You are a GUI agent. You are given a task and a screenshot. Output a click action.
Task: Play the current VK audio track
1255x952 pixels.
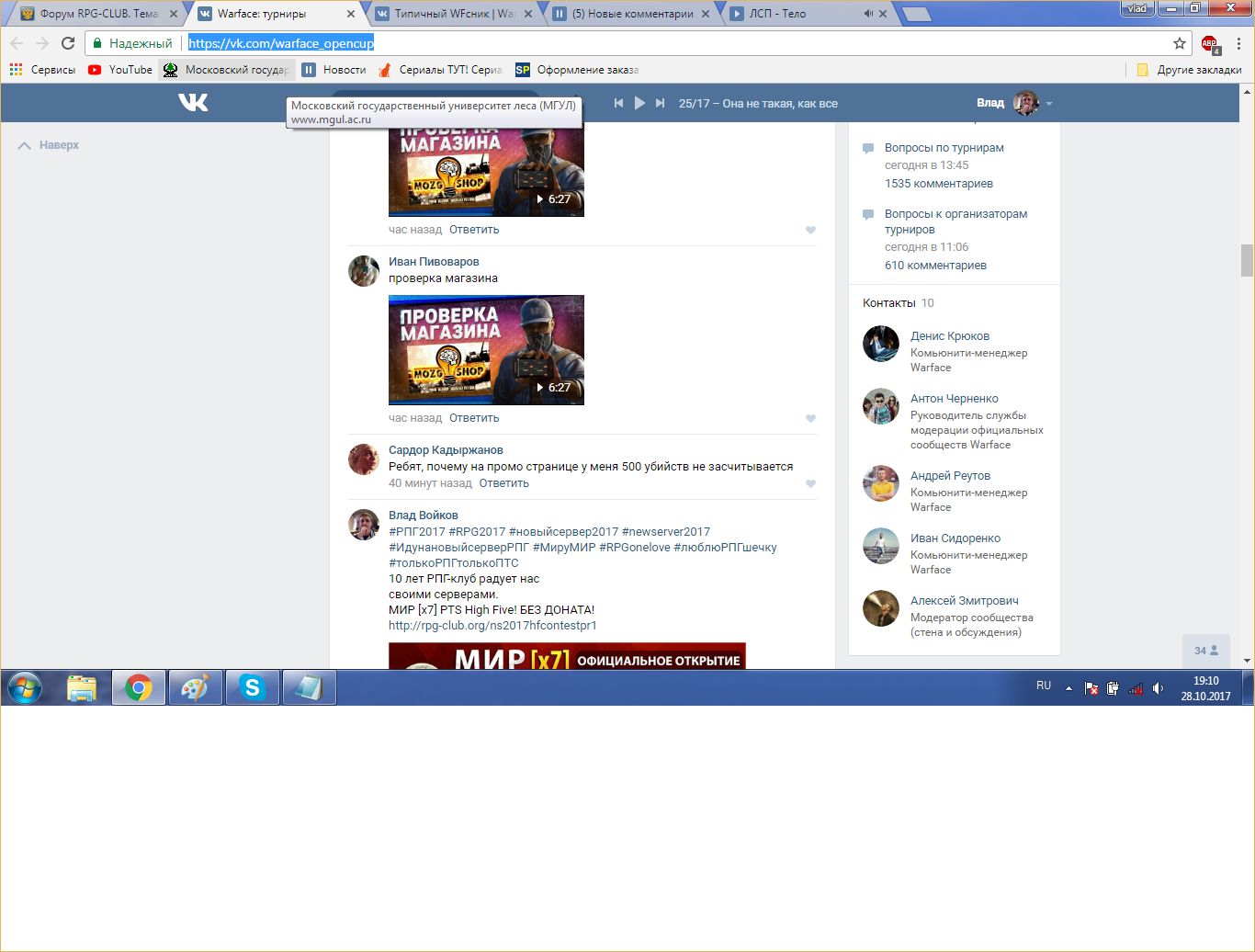point(639,103)
